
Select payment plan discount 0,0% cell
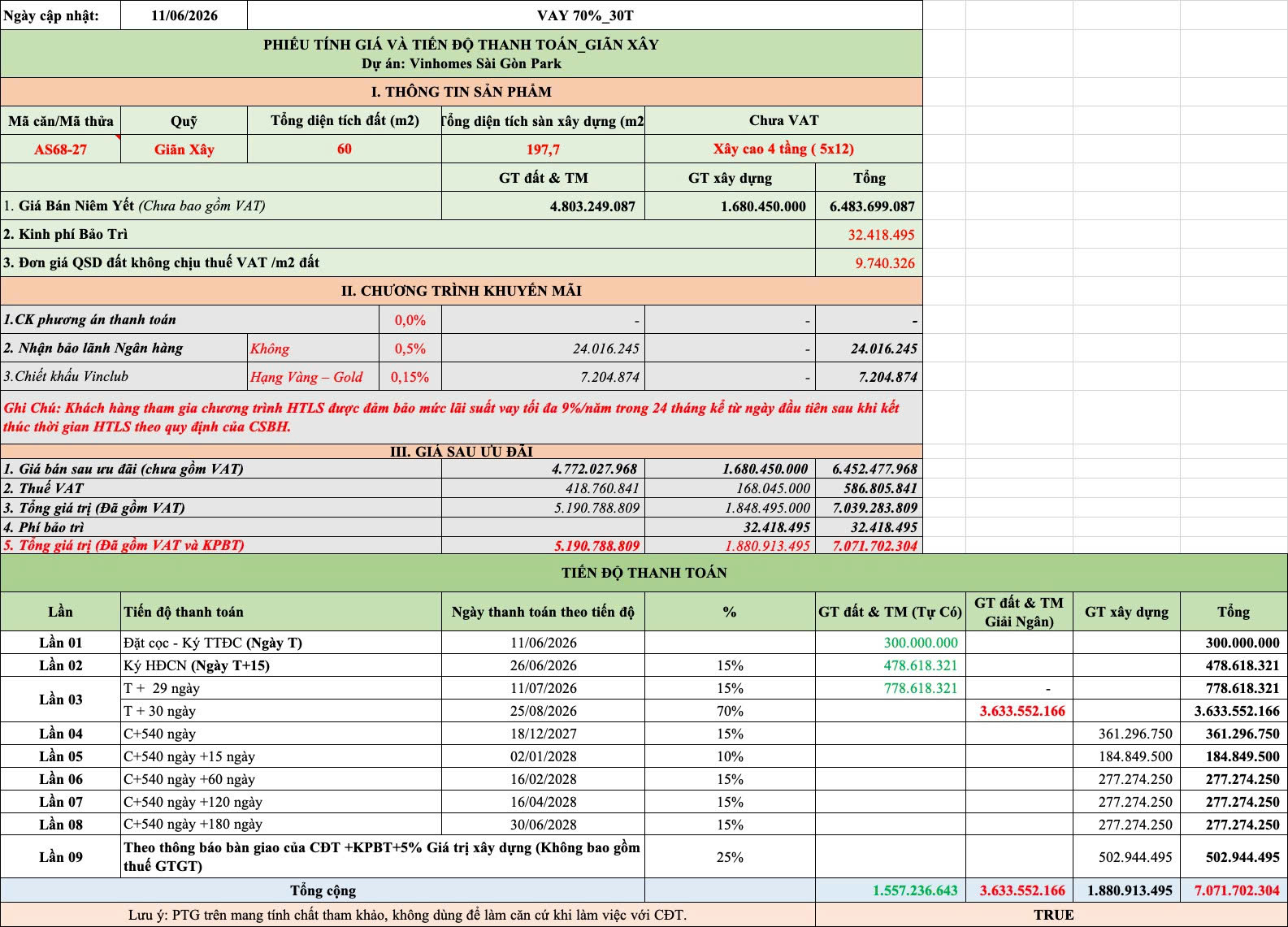coord(410,320)
